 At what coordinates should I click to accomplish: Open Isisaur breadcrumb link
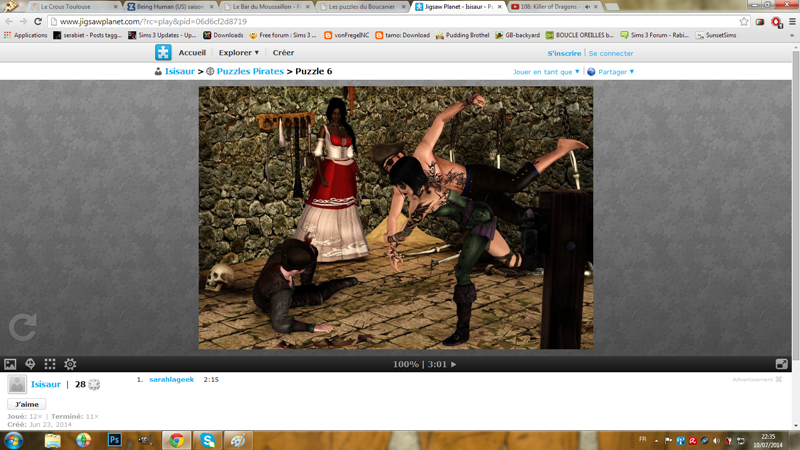pyautogui.click(x=180, y=71)
